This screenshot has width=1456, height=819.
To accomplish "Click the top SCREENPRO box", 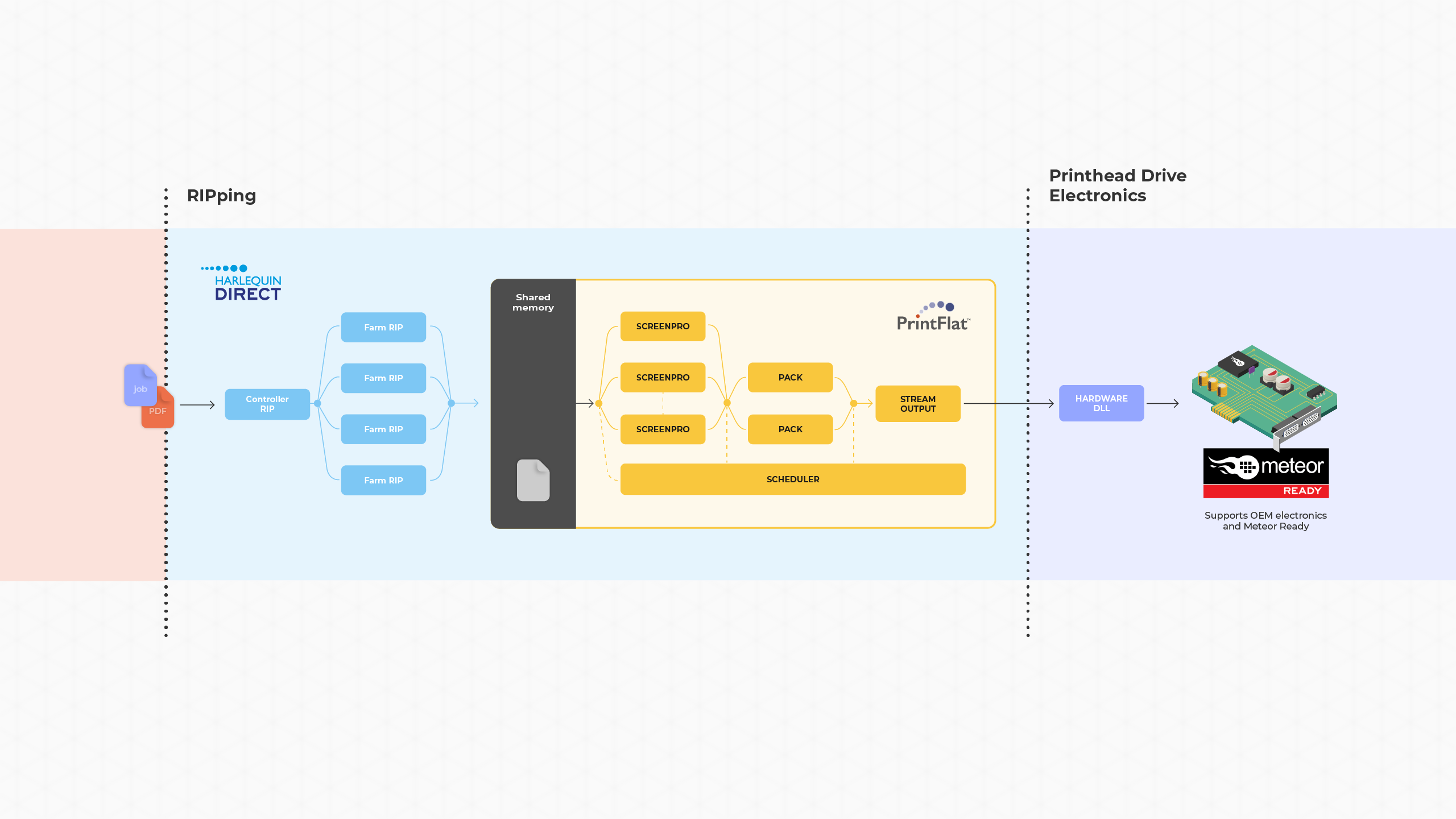I will pyautogui.click(x=663, y=326).
